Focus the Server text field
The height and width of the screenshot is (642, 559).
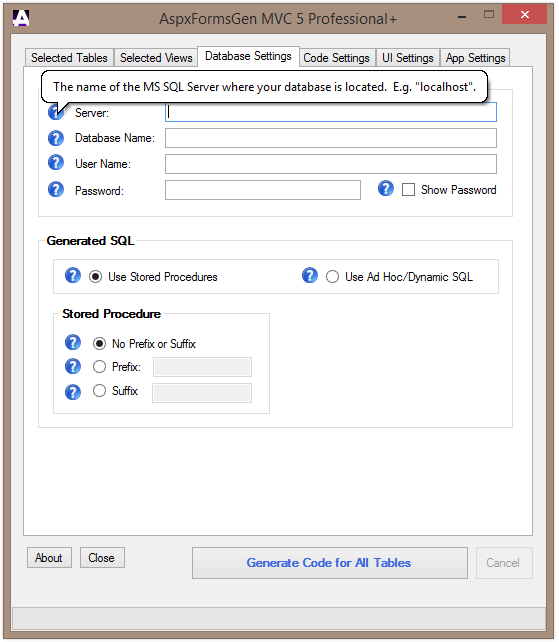[331, 112]
